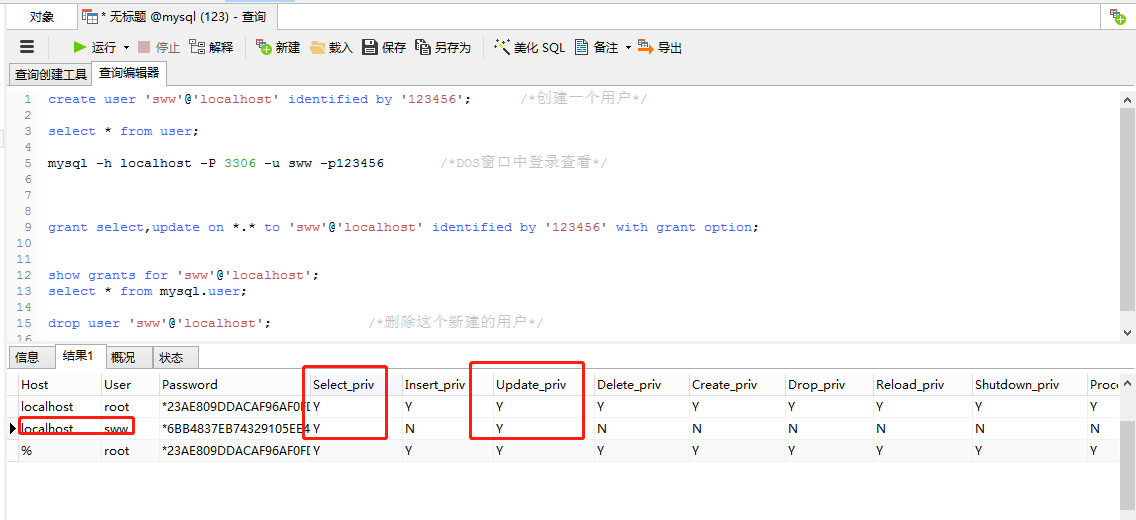Click line 1 create user statement
Screen dimensions: 1136x520
coord(259,99)
